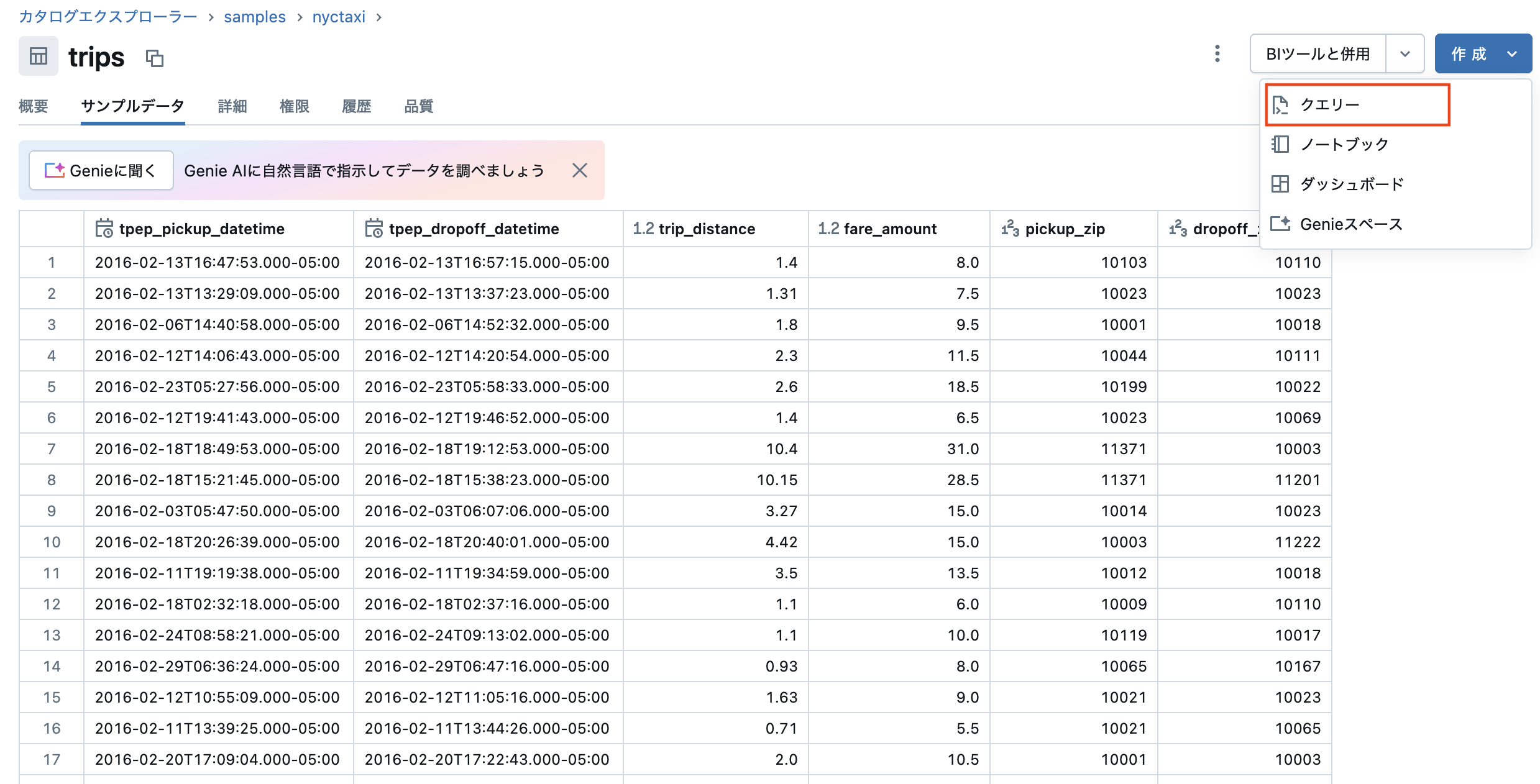This screenshot has height=784, width=1540.
Task: Click the calendar icon on tpep_pickup_datetime column
Action: (x=104, y=229)
